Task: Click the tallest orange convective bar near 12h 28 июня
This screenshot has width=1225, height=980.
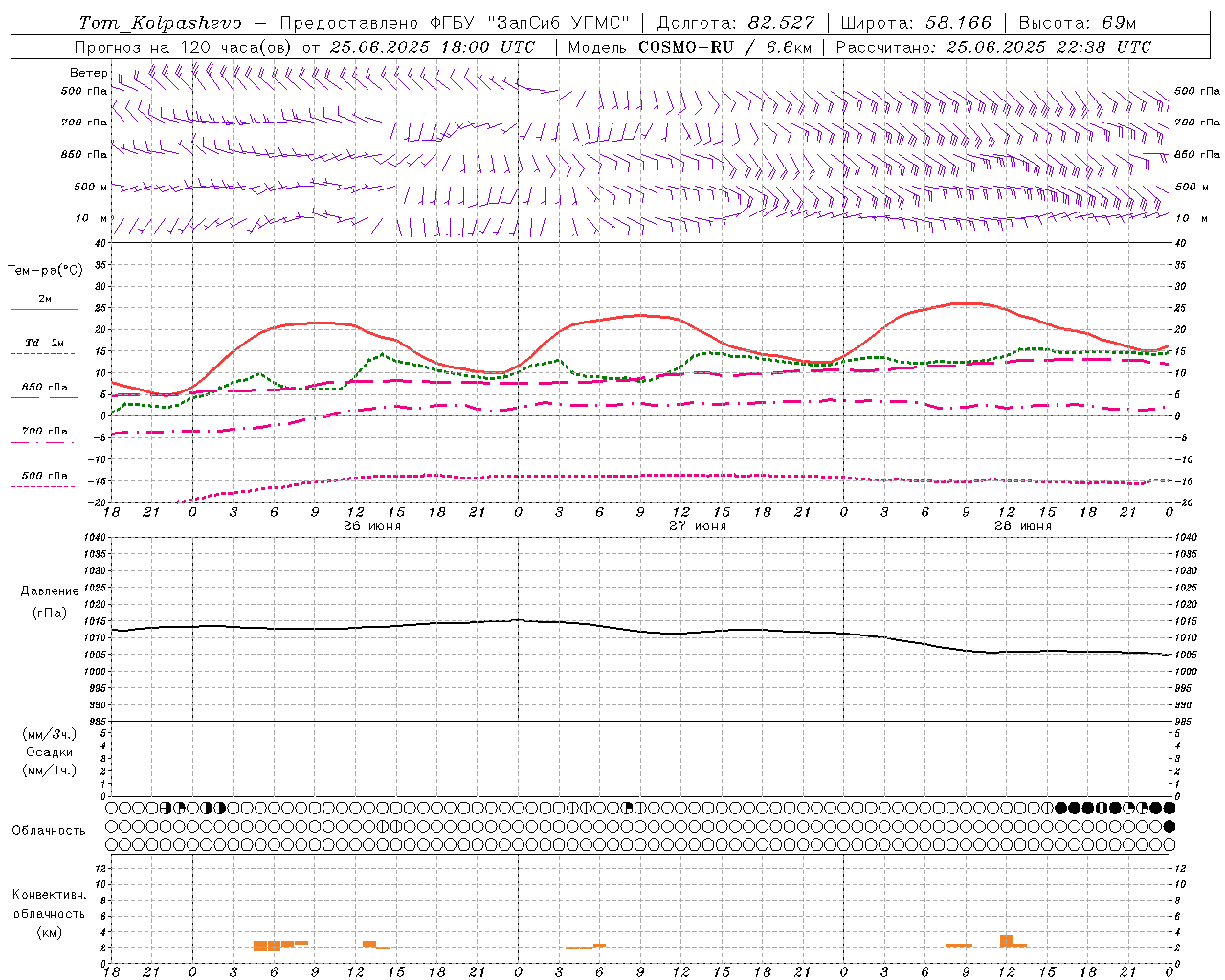Action: pos(1007,942)
